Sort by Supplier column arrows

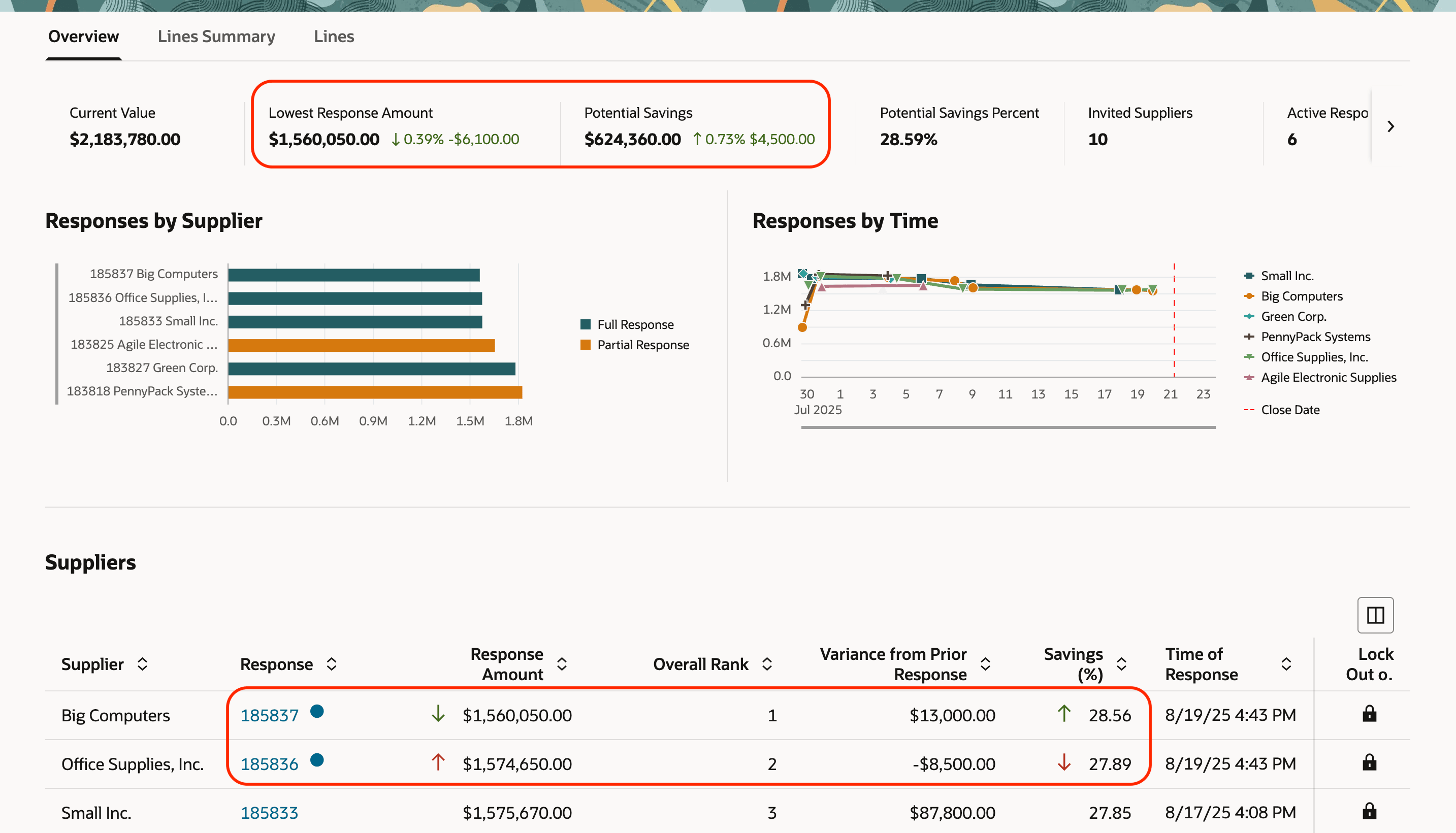(x=143, y=663)
